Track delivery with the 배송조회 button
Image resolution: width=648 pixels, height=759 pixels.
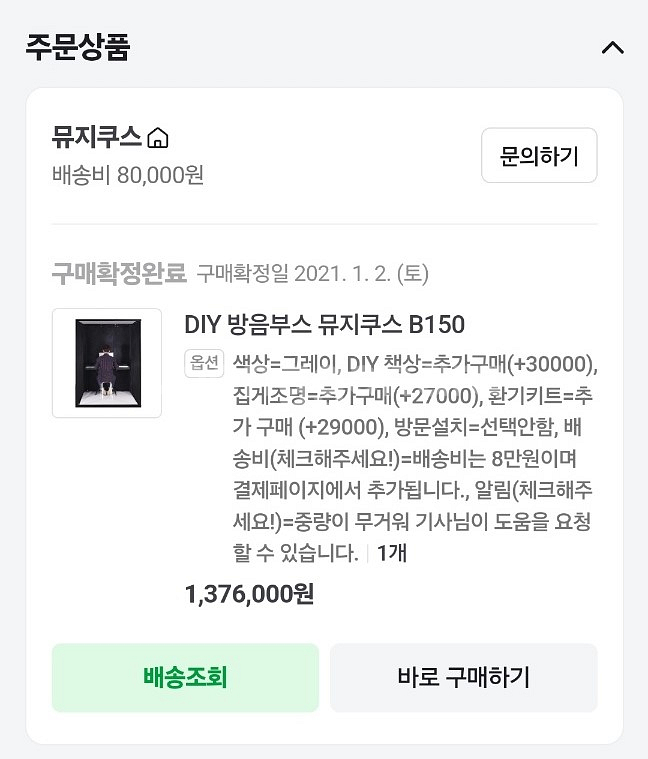coord(185,677)
